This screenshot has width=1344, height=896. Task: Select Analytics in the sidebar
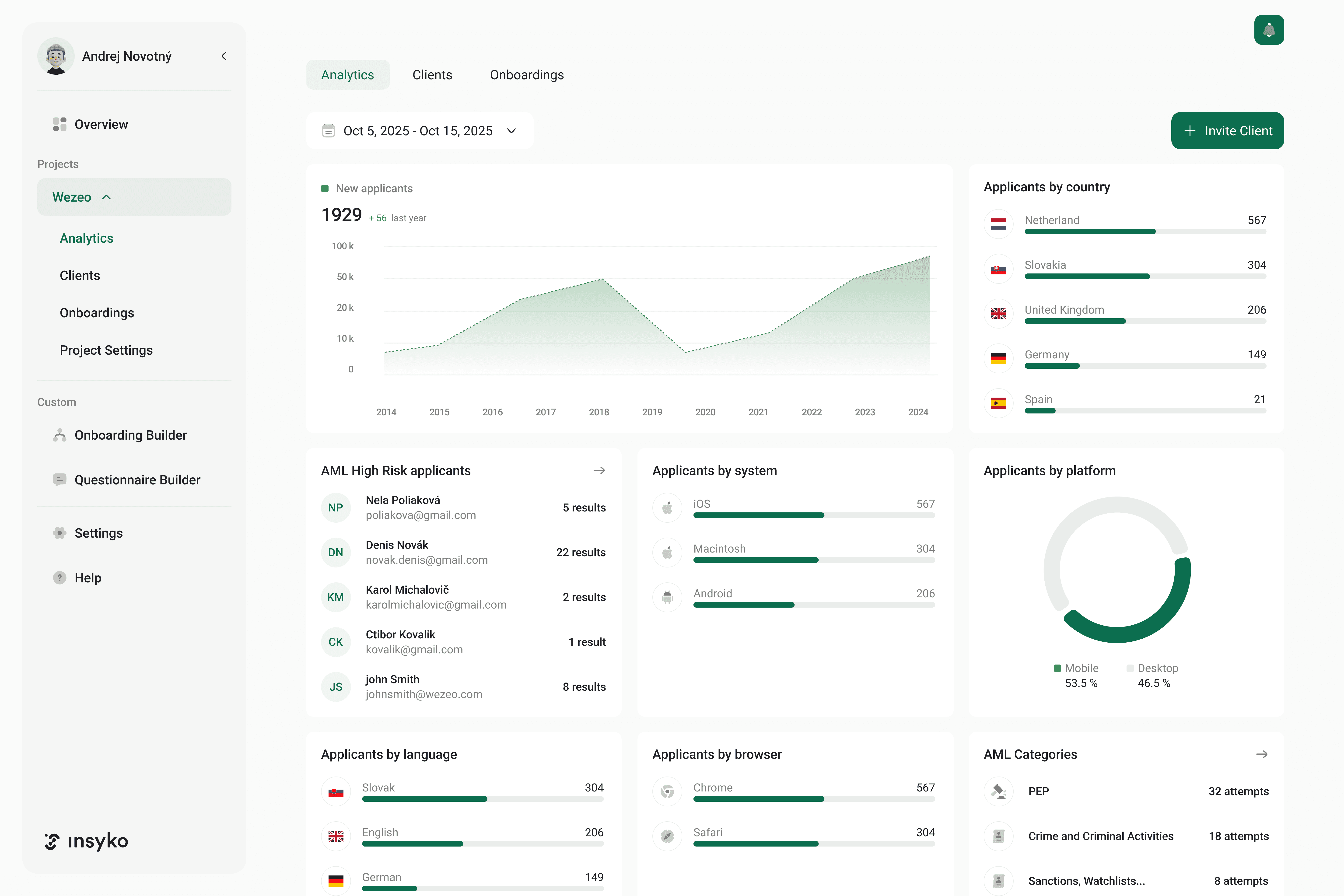coord(86,238)
